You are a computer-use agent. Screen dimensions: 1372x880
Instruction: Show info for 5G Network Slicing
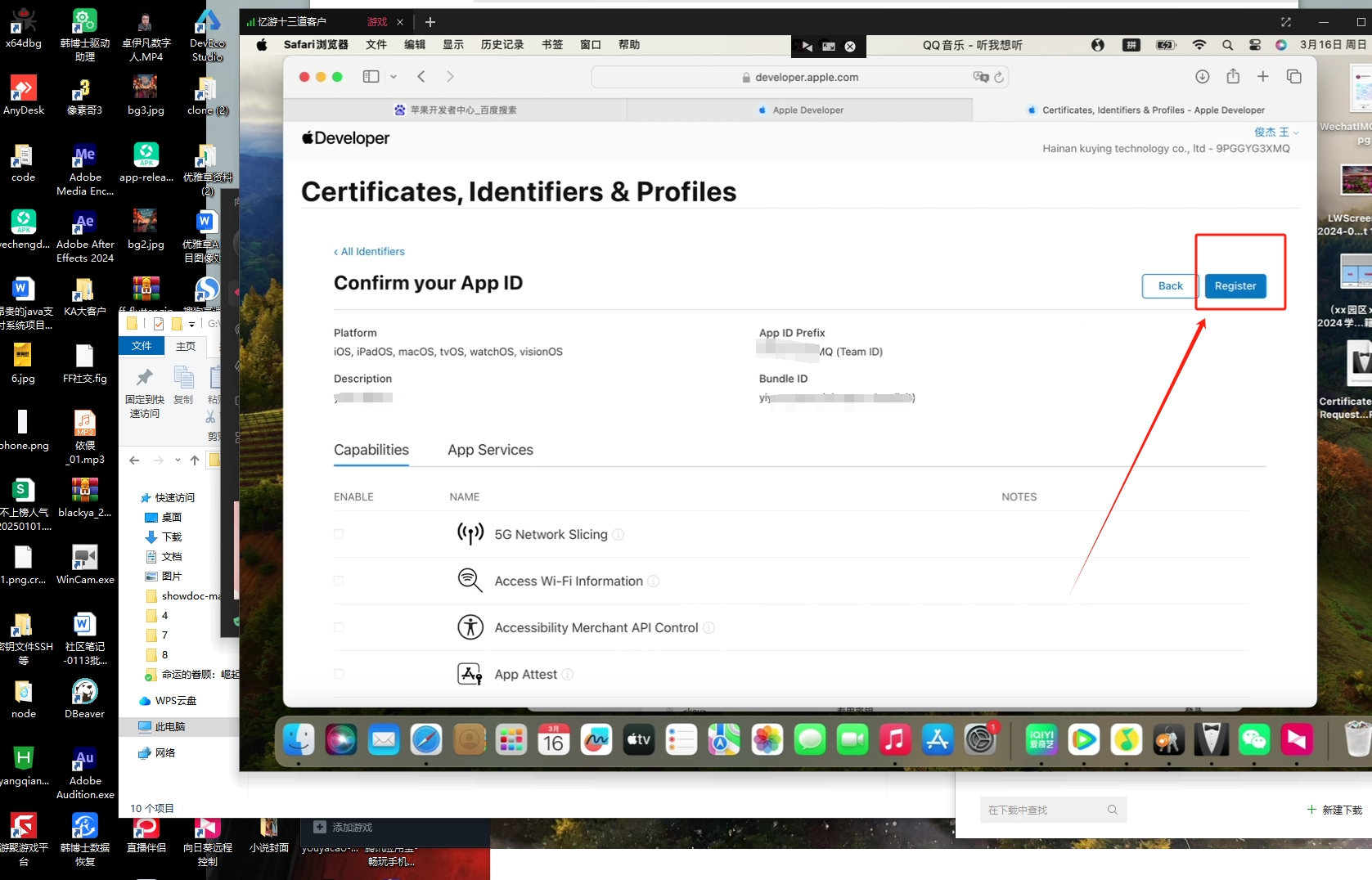[619, 534]
